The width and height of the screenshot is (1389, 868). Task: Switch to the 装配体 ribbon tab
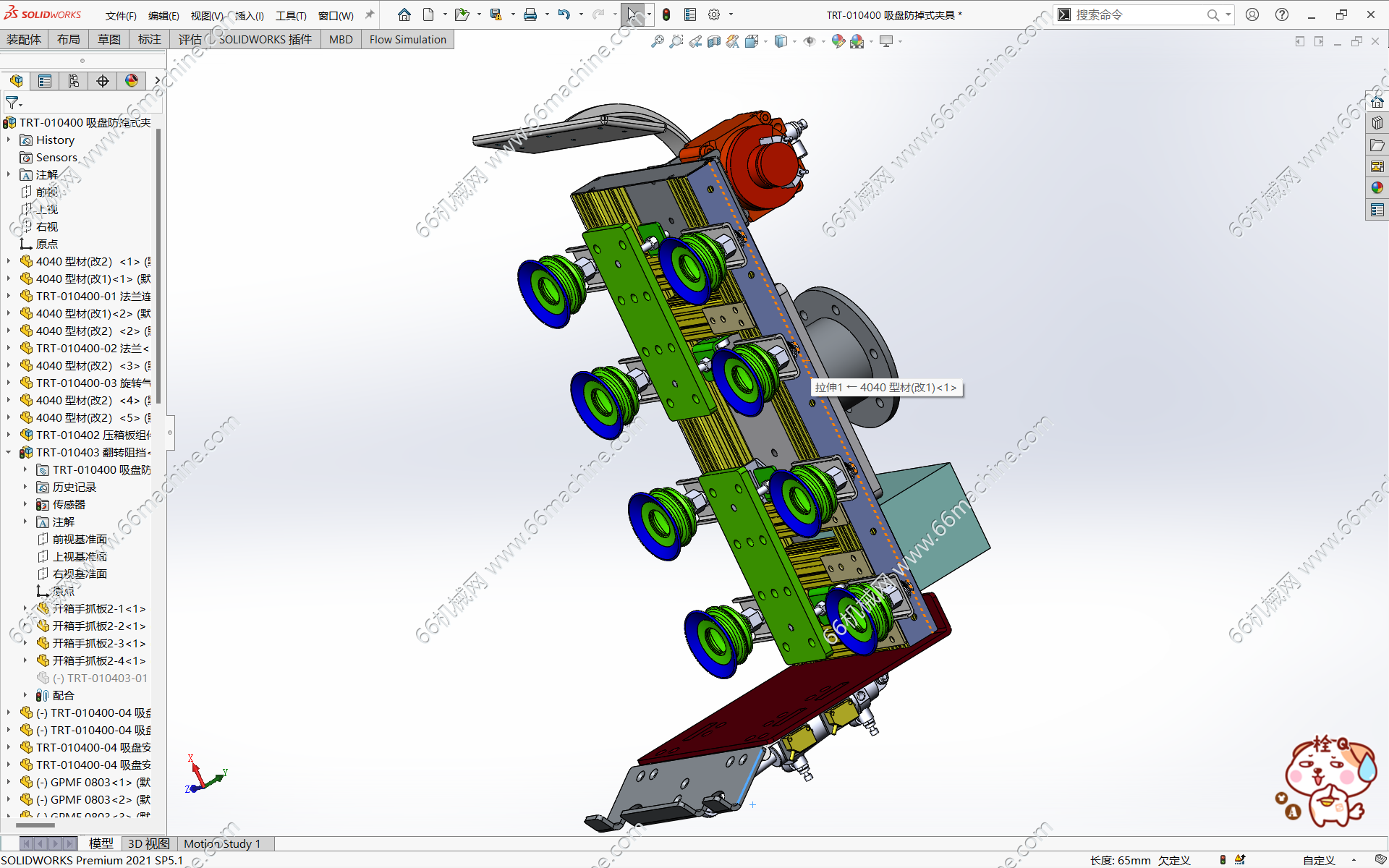point(24,40)
